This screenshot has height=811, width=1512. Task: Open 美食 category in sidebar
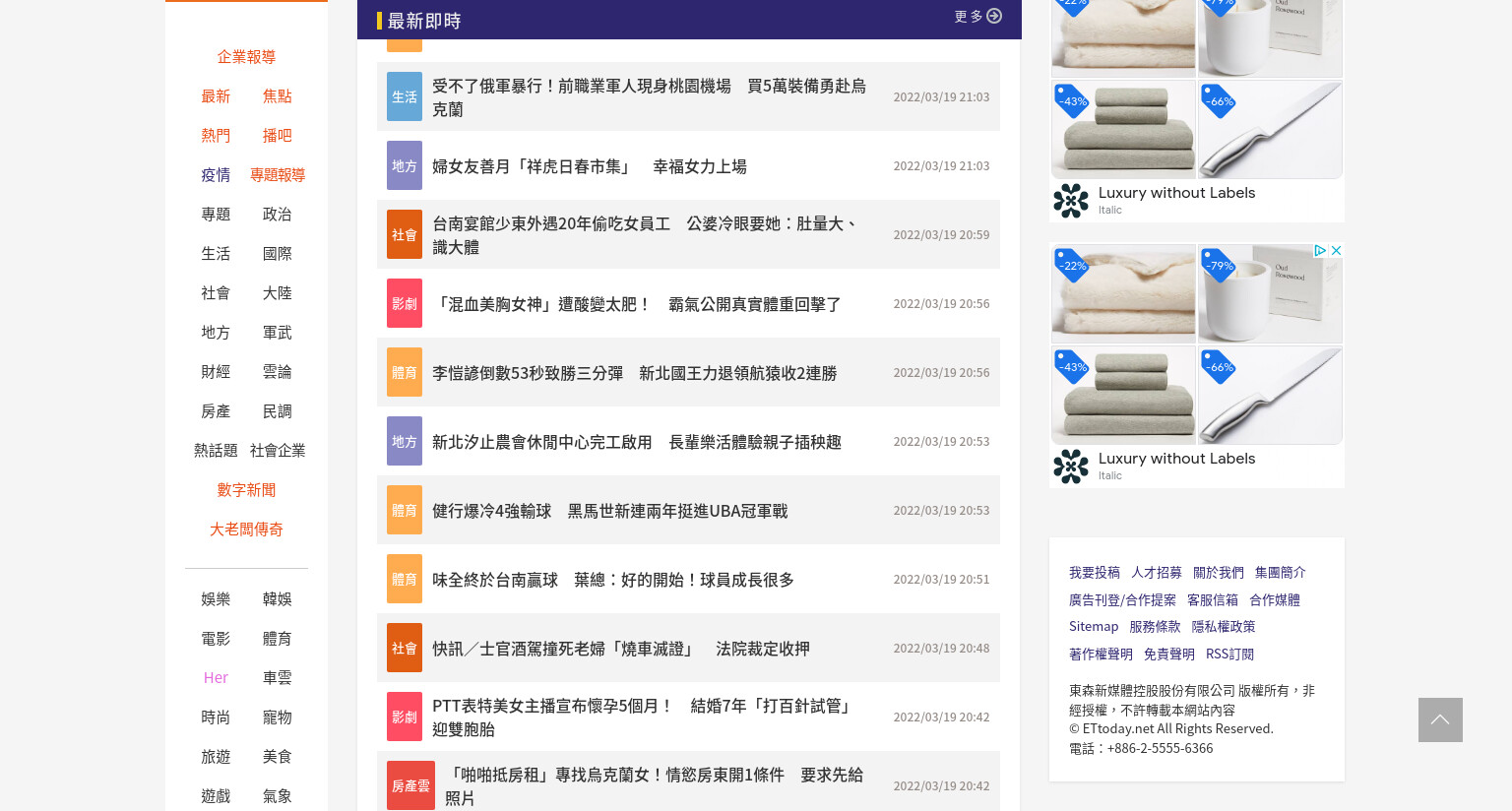click(x=277, y=757)
